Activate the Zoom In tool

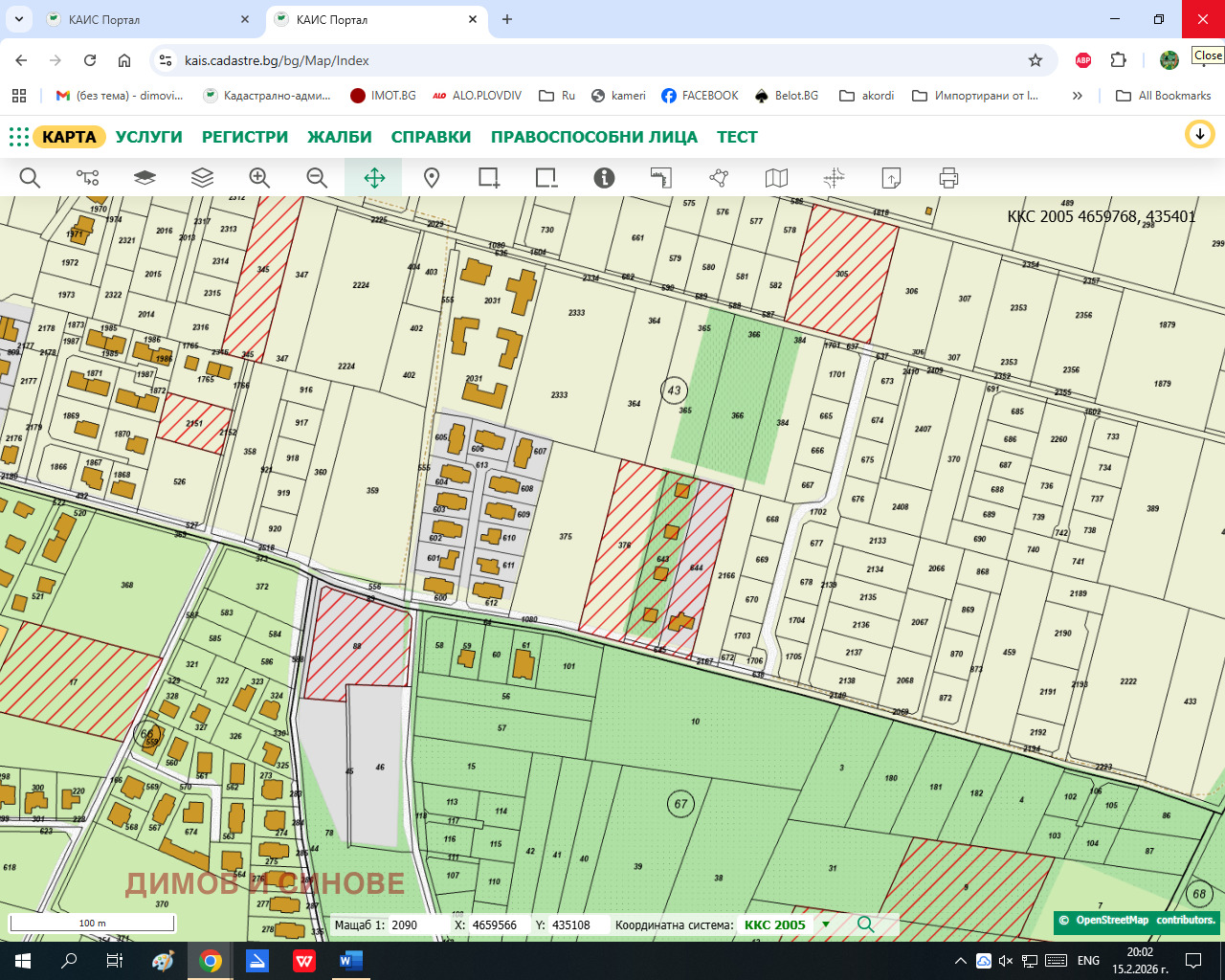pyautogui.click(x=258, y=177)
